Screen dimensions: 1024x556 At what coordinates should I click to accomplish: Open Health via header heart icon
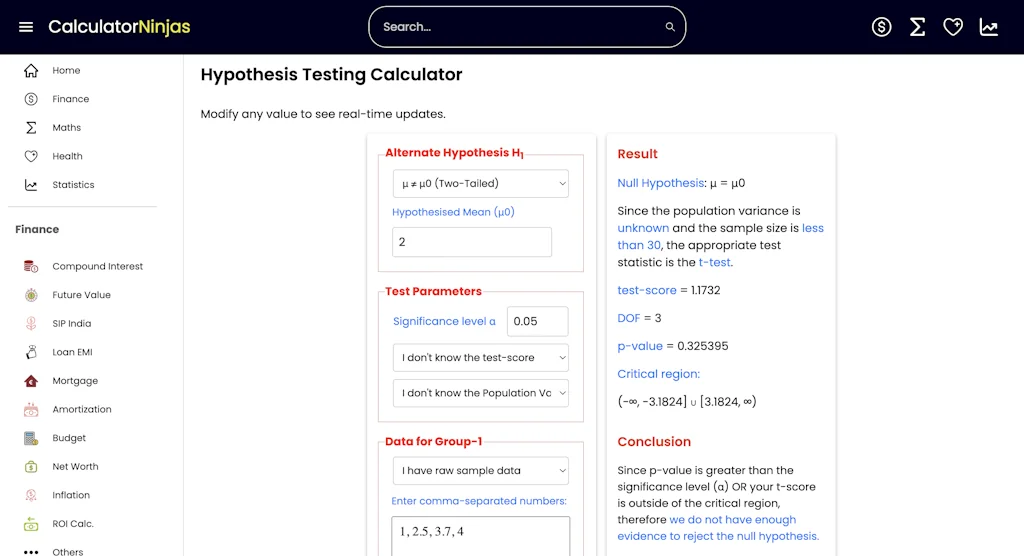(x=953, y=27)
